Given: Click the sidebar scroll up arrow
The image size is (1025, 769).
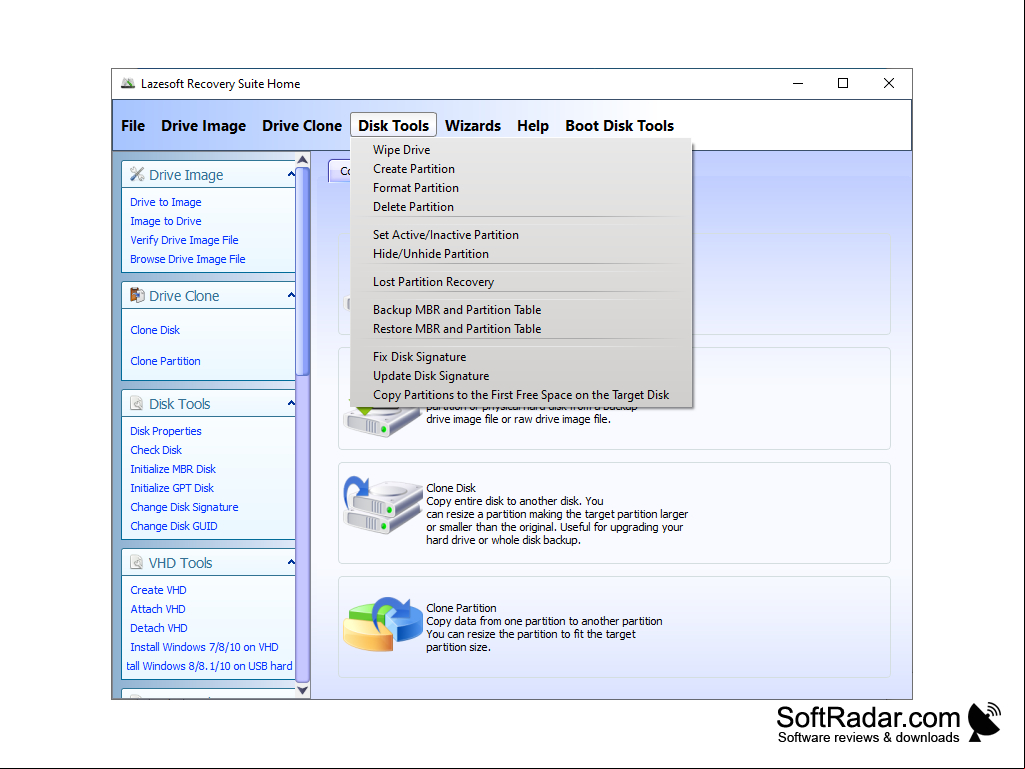Looking at the screenshot, I should (x=303, y=159).
